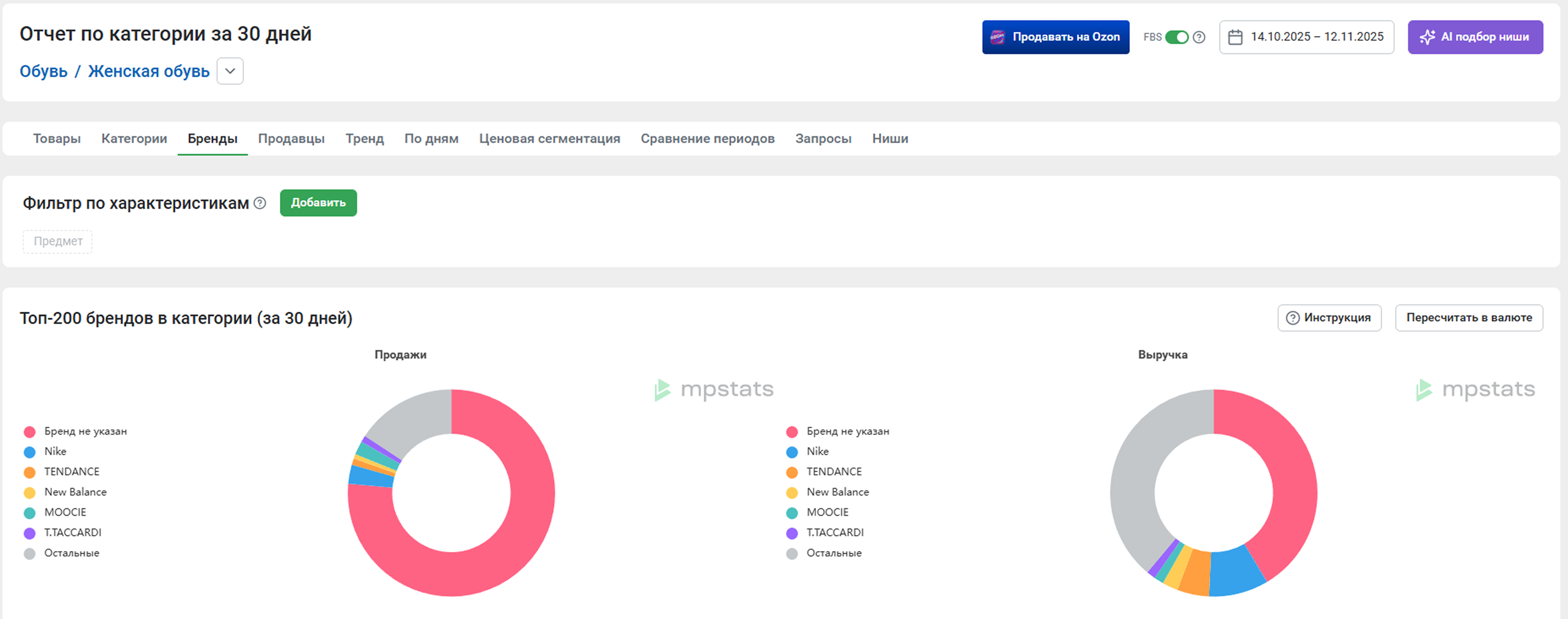1568x619 pixels.
Task: Expand the category dropdown next to Женская обувь
Action: [x=230, y=71]
